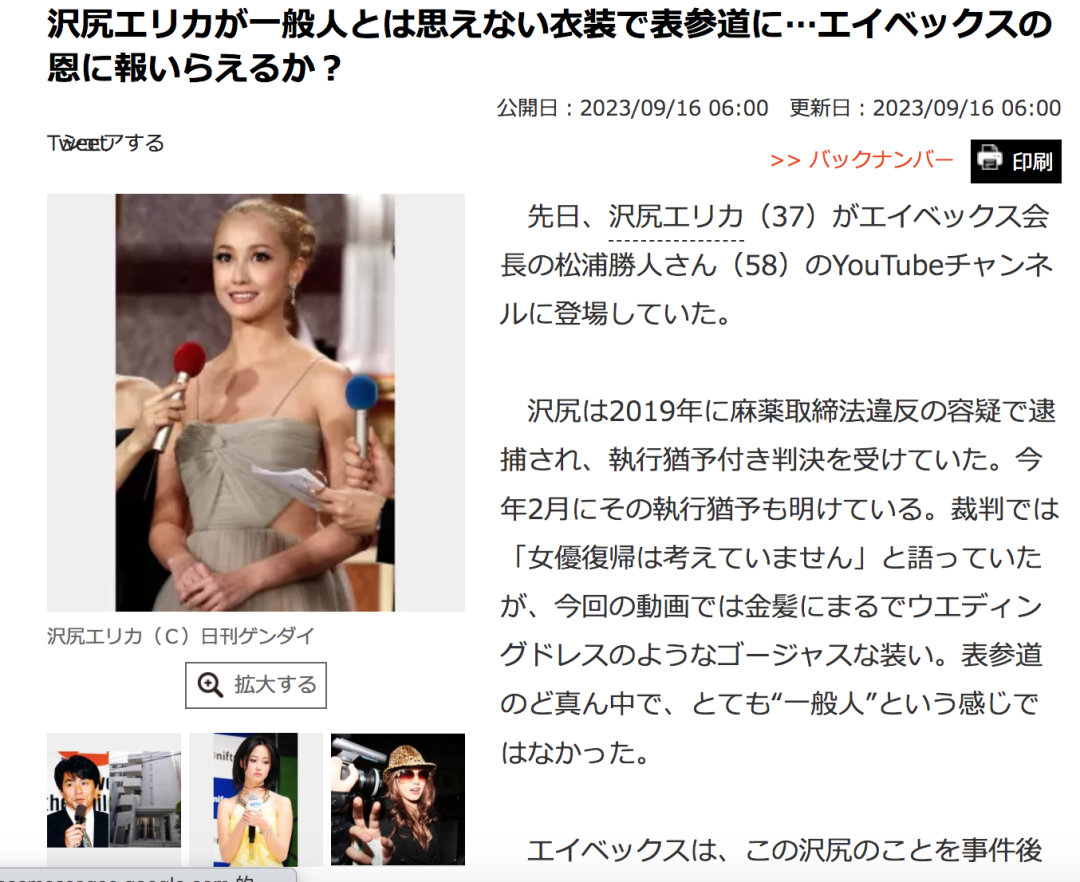Screen dimensions: 1080x882
Task: Click the dotted-underlined 沢尻エリカ name link
Action: 676,216
